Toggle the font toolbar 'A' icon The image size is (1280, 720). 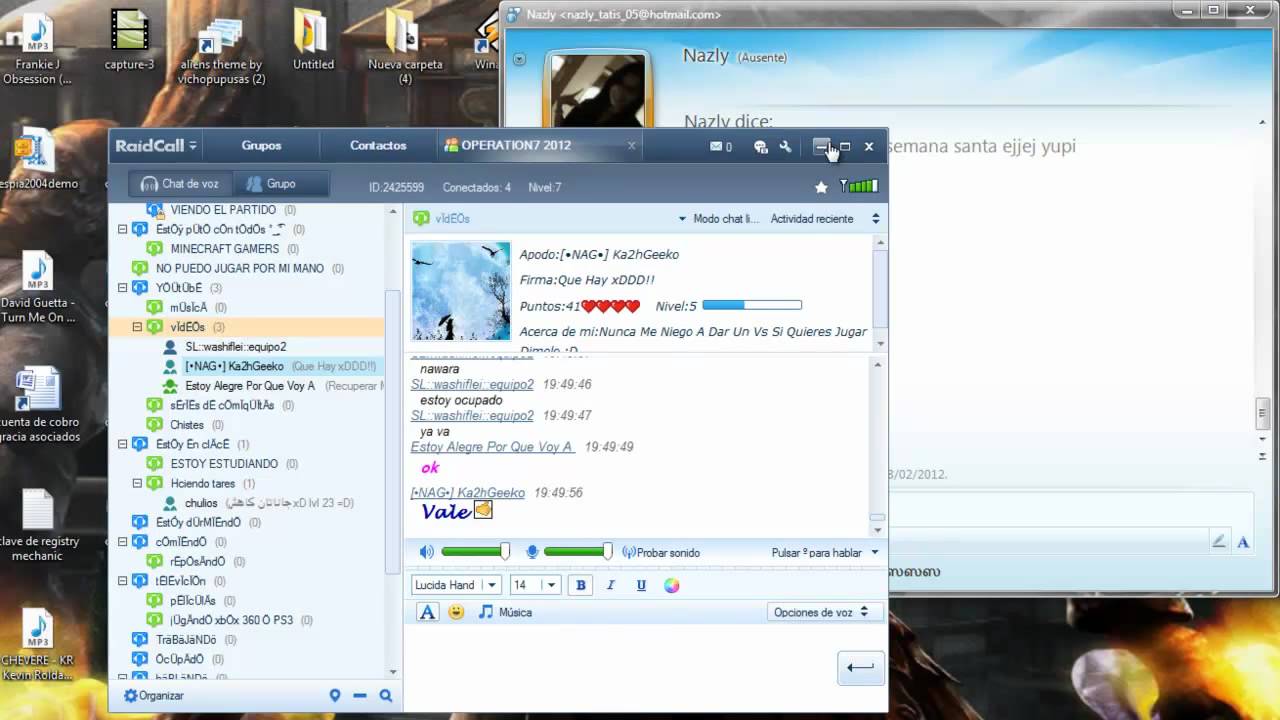[x=427, y=612]
